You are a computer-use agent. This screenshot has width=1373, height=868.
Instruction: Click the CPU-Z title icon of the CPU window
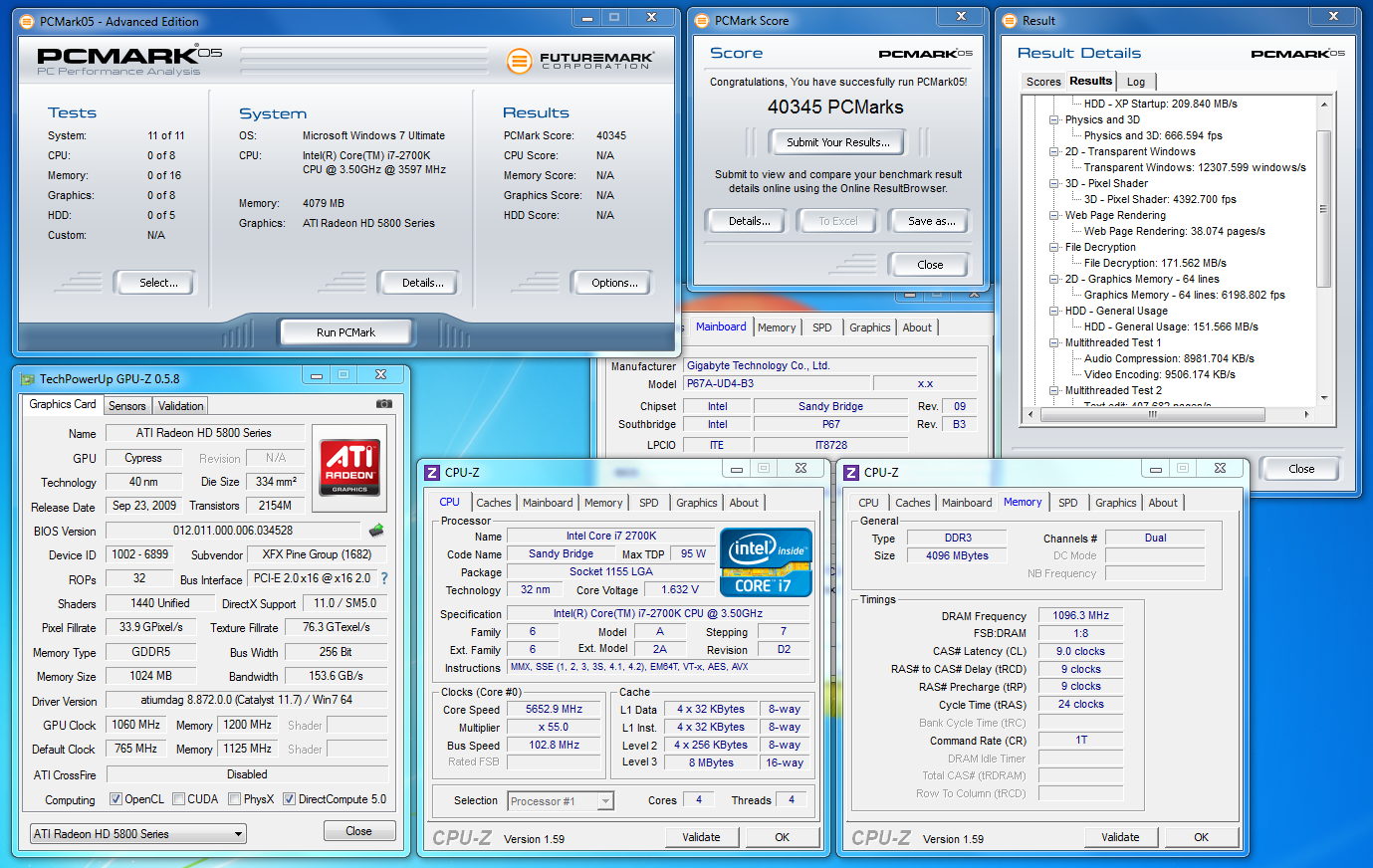coord(432,473)
